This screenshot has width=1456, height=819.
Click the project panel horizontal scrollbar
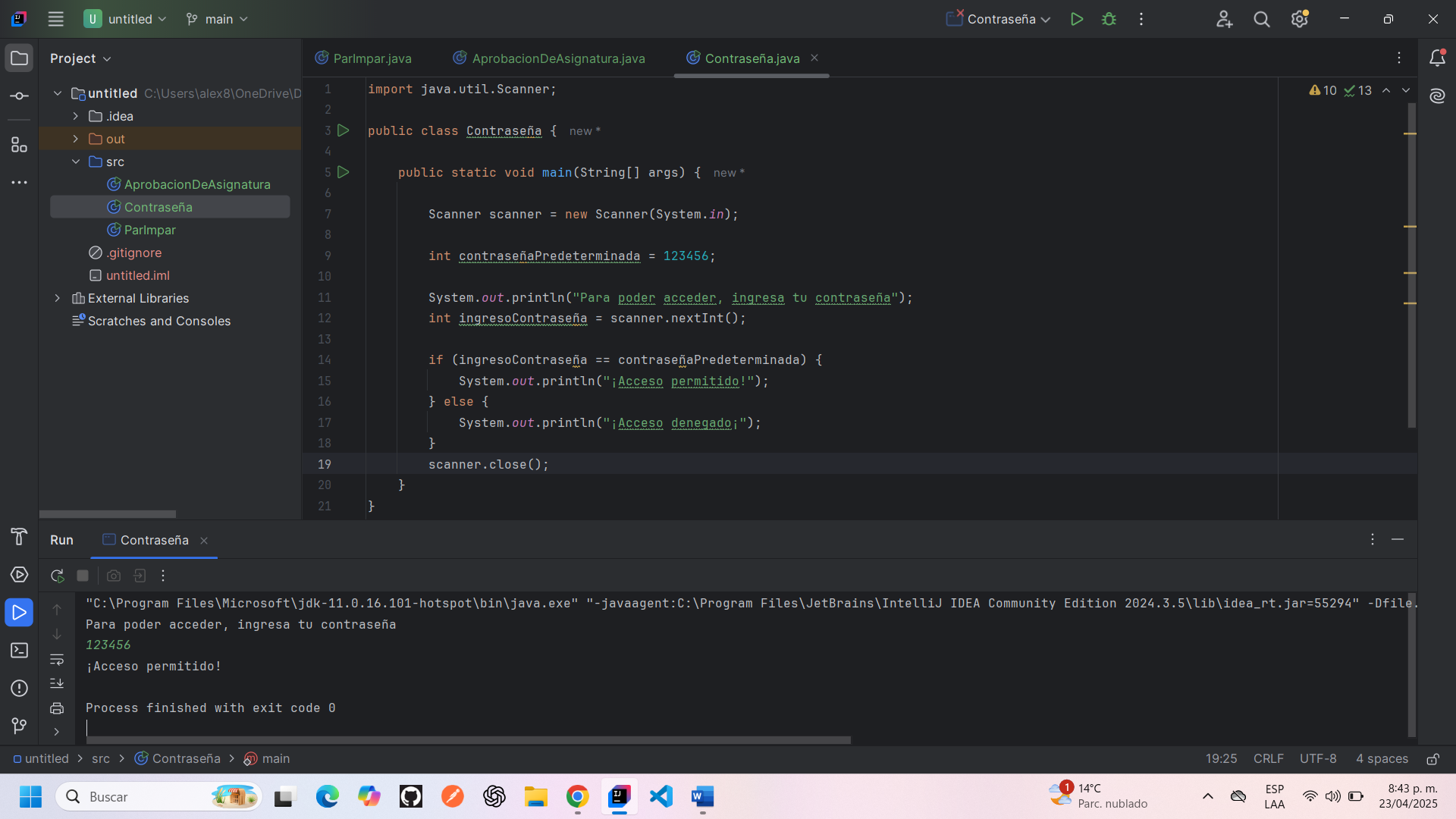(108, 514)
